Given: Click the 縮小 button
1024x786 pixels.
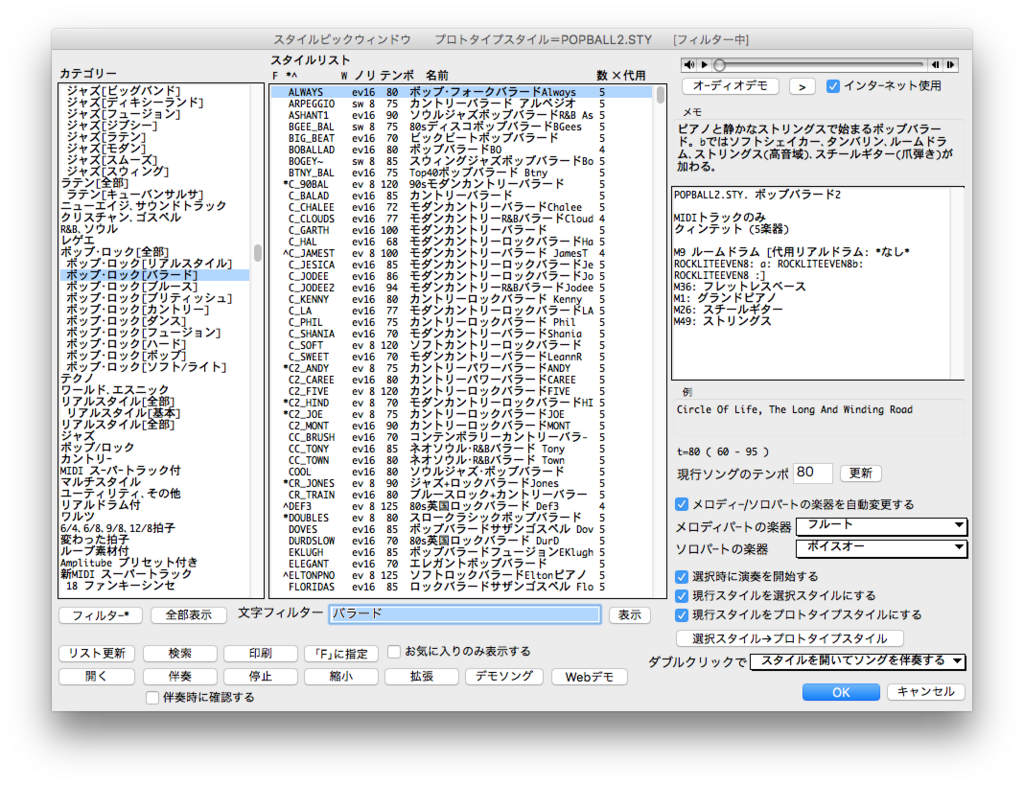Looking at the screenshot, I should click(341, 677).
